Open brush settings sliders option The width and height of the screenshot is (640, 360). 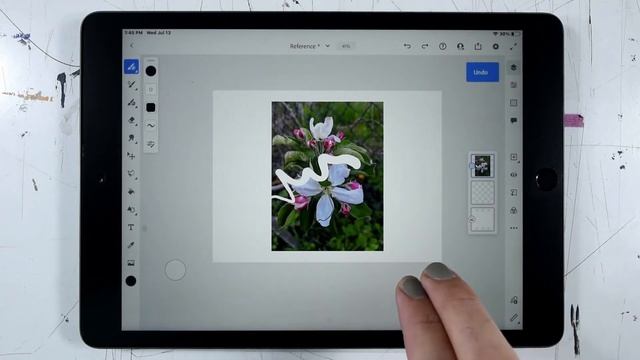pos(151,144)
